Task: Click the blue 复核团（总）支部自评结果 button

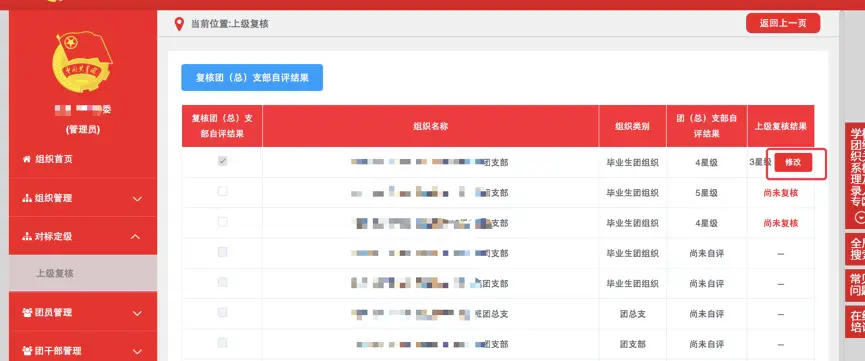Action: click(252, 77)
